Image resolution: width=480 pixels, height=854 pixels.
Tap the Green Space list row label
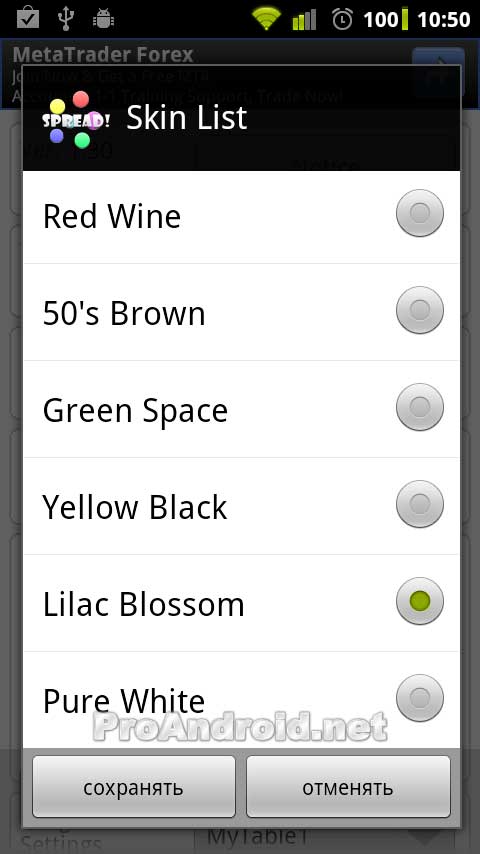tap(135, 410)
